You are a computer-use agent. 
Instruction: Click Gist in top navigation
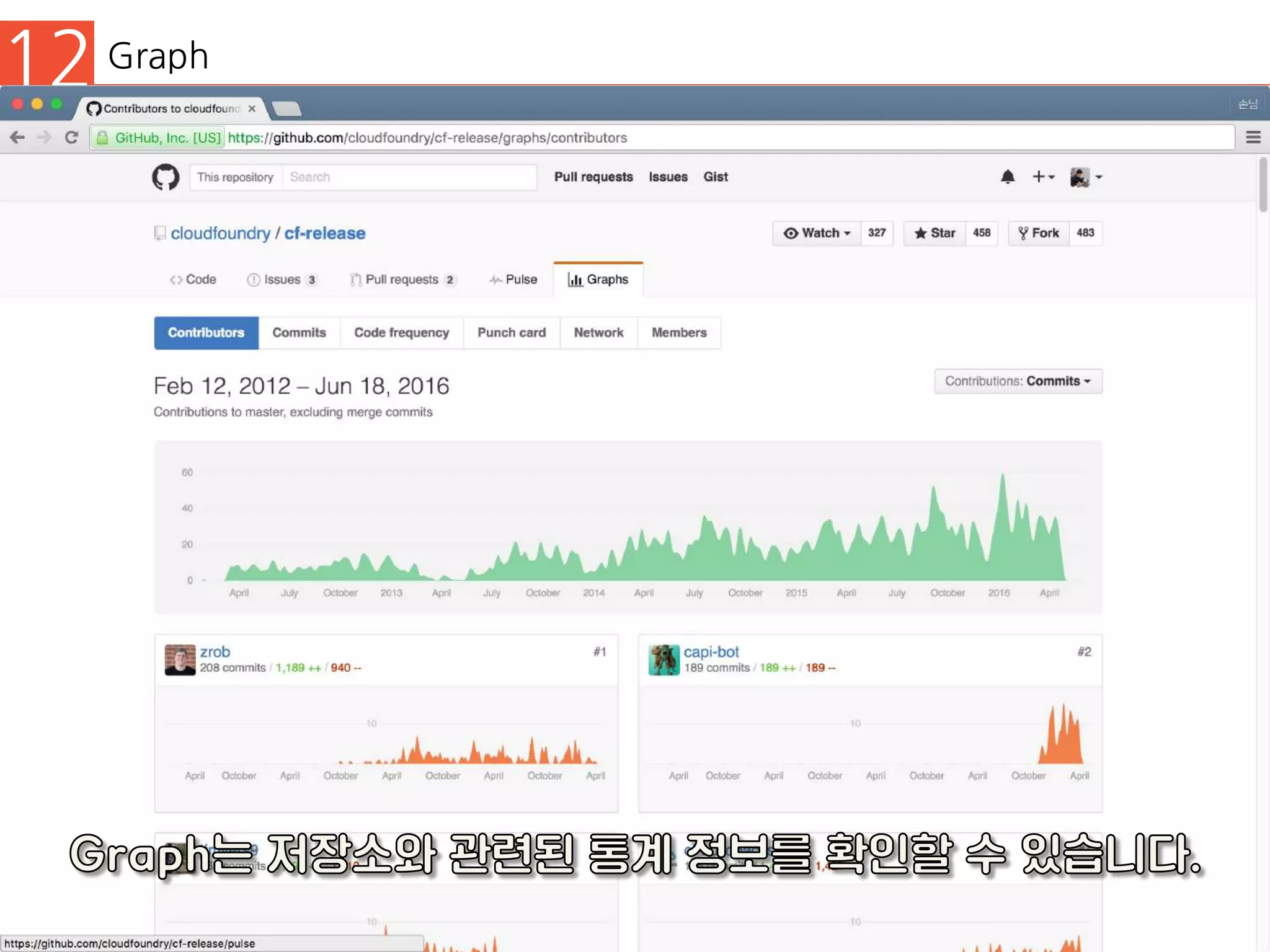pos(716,177)
